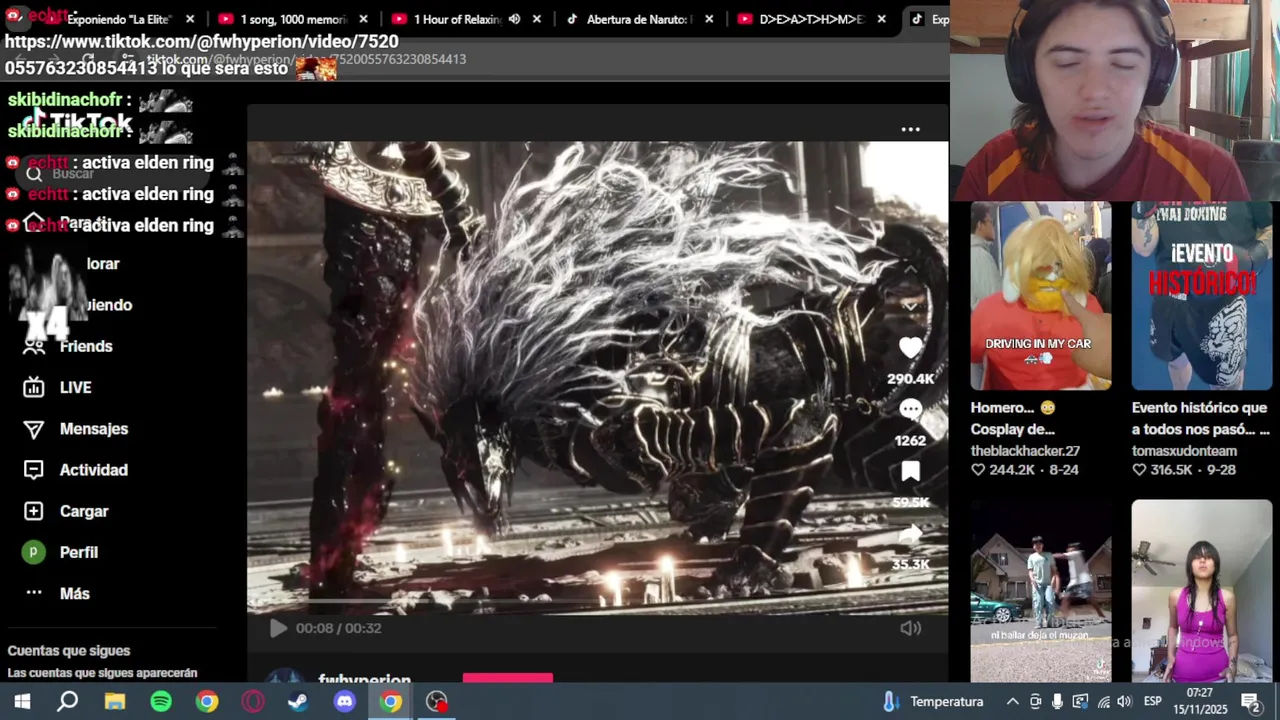The image size is (1280, 720).
Task: Click the Actividad chat icon
Action: click(x=34, y=470)
